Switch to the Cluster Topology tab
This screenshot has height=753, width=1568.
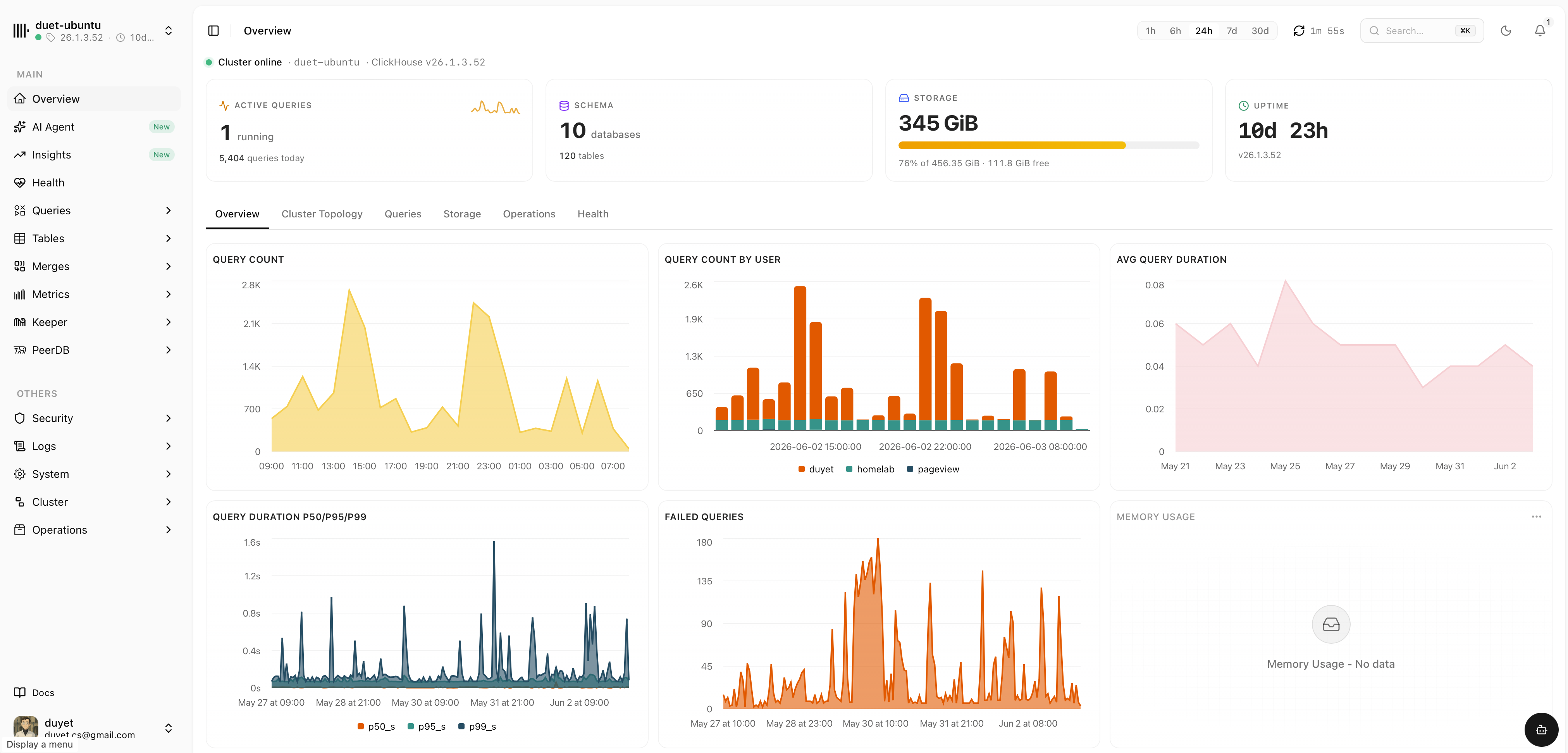(x=322, y=214)
